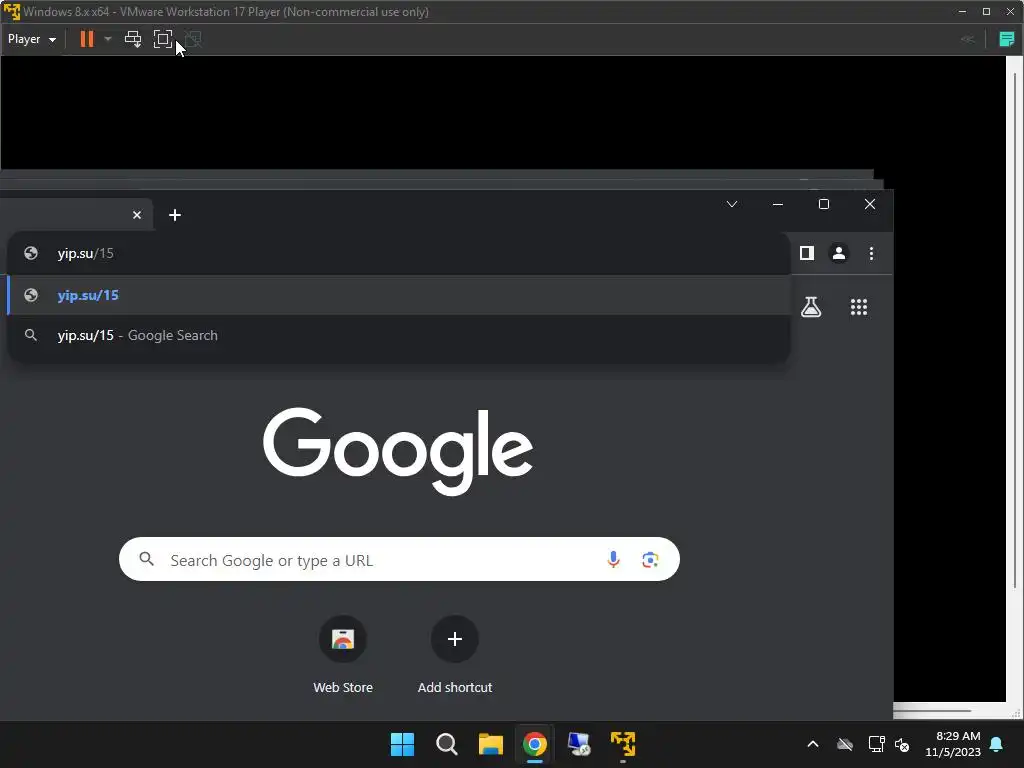Open the clock showing 8:29 AM
Screen dimensions: 1024x768
953,744
